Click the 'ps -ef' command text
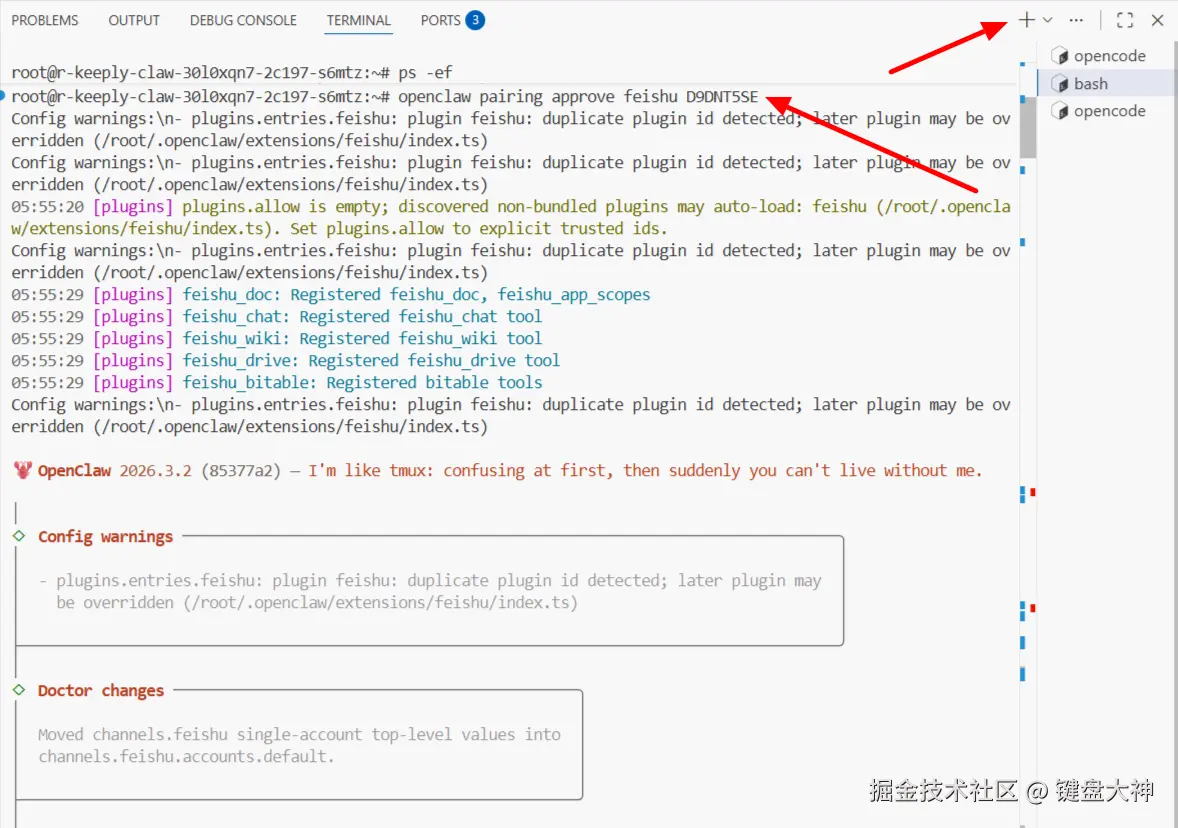The image size is (1178, 828). point(425,73)
